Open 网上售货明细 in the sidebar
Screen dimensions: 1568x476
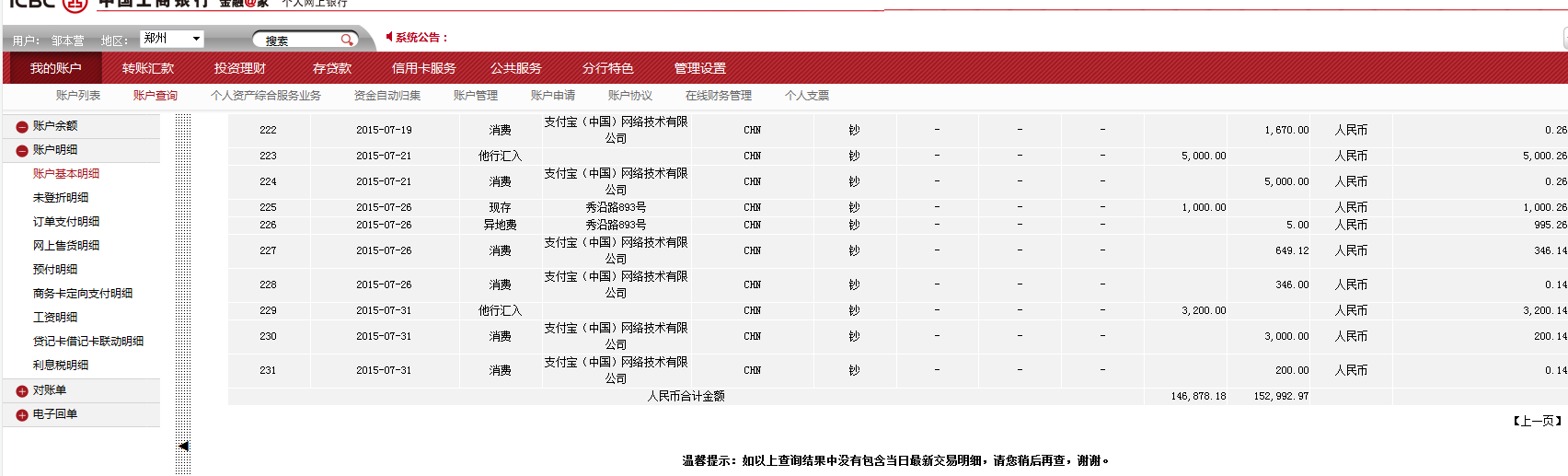click(66, 246)
